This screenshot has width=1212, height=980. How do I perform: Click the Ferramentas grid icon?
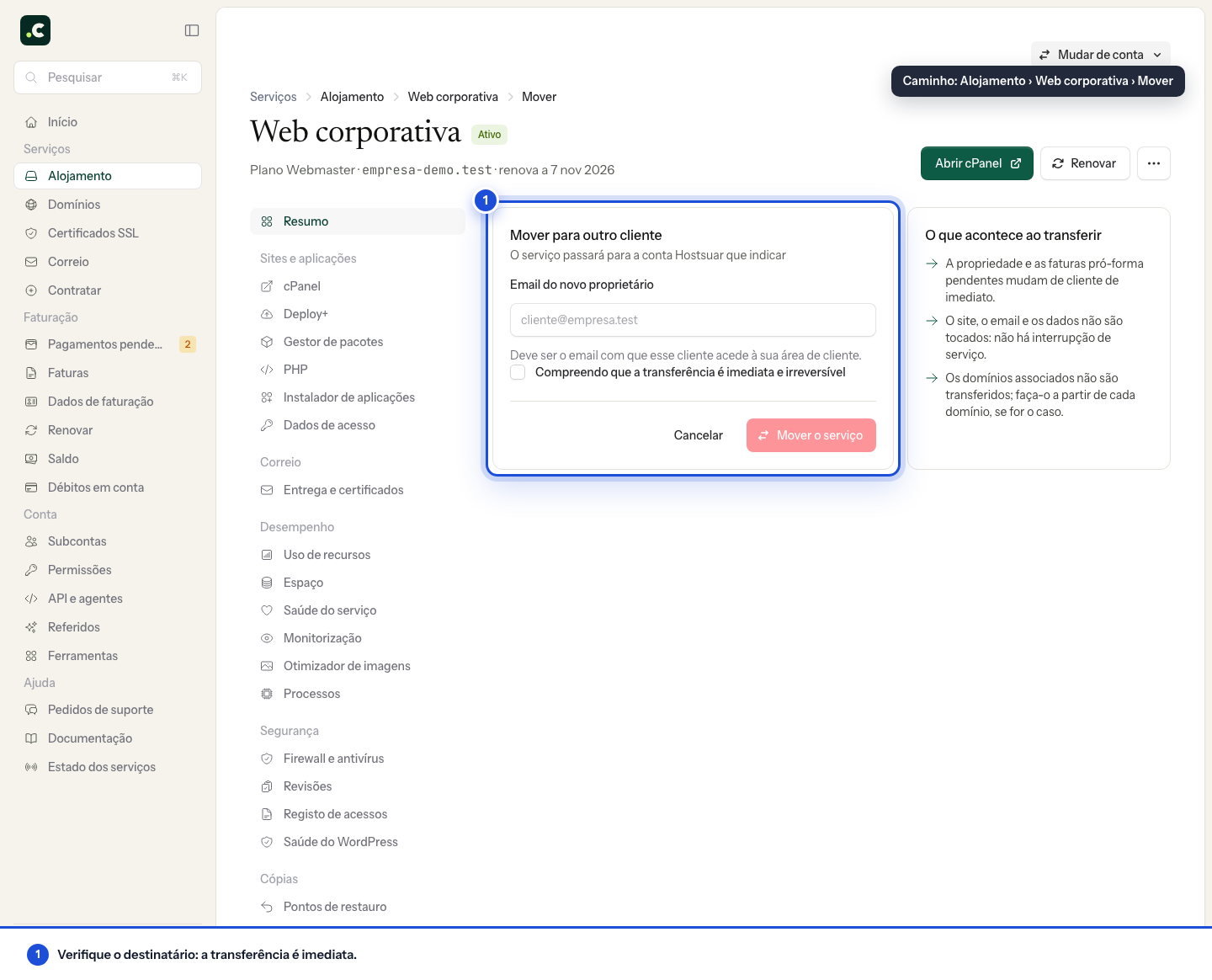coord(31,656)
